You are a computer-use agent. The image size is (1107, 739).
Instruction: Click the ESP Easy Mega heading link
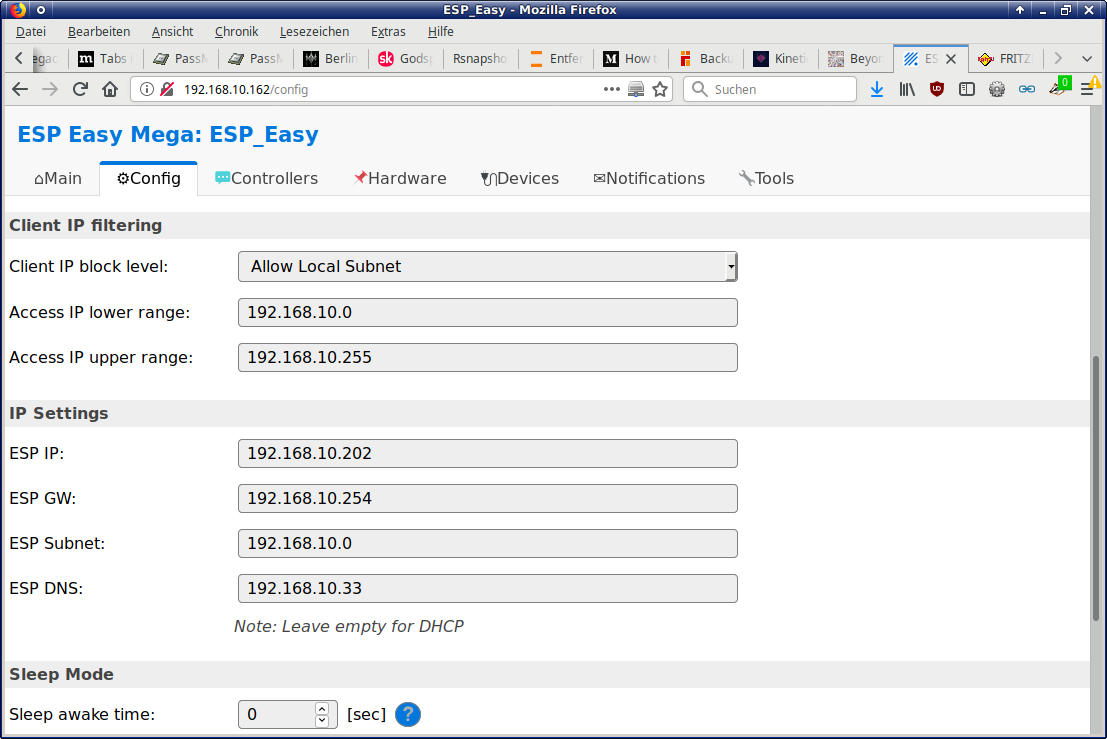click(167, 134)
